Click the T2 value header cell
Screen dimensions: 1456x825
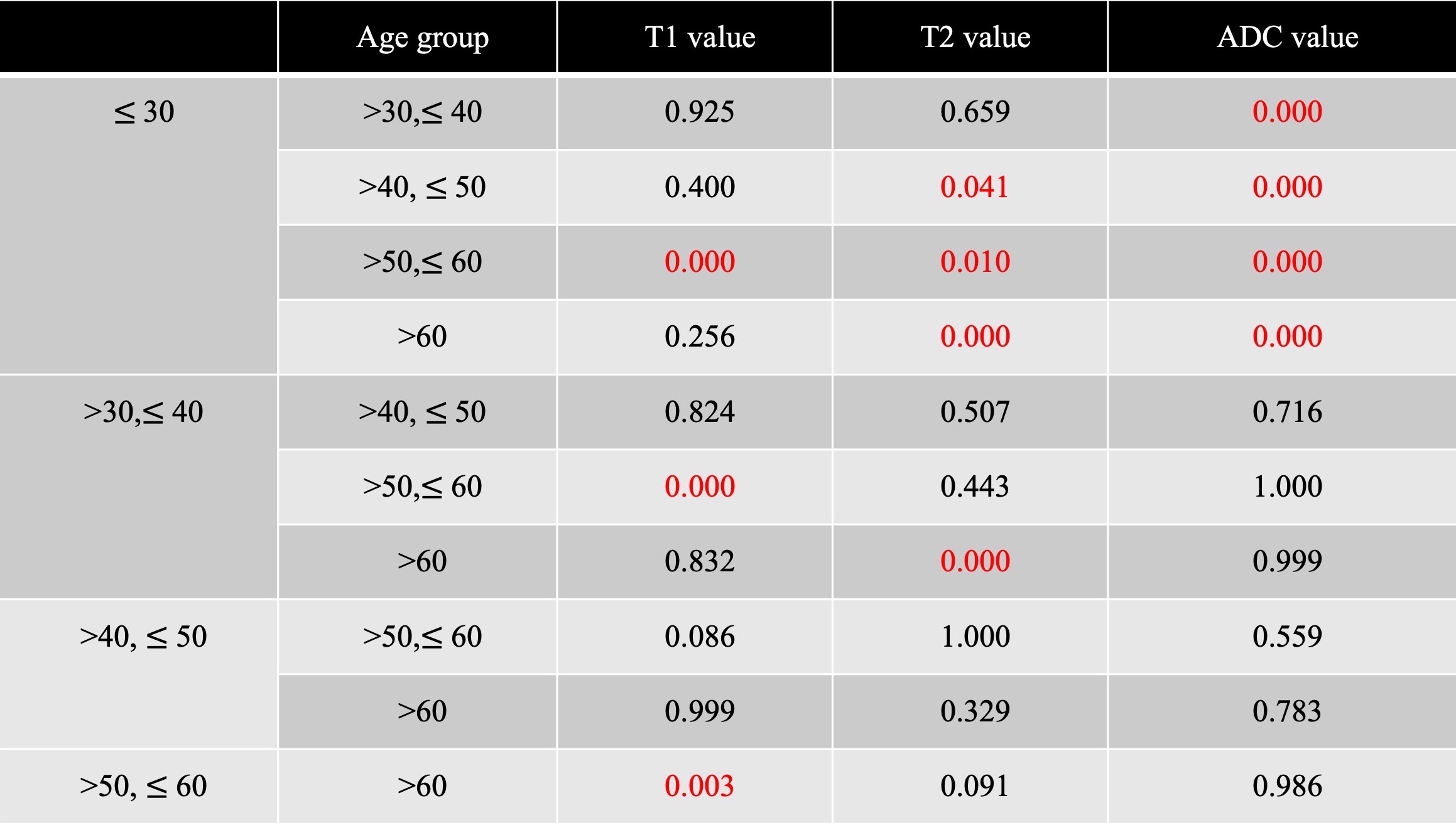[x=975, y=38]
